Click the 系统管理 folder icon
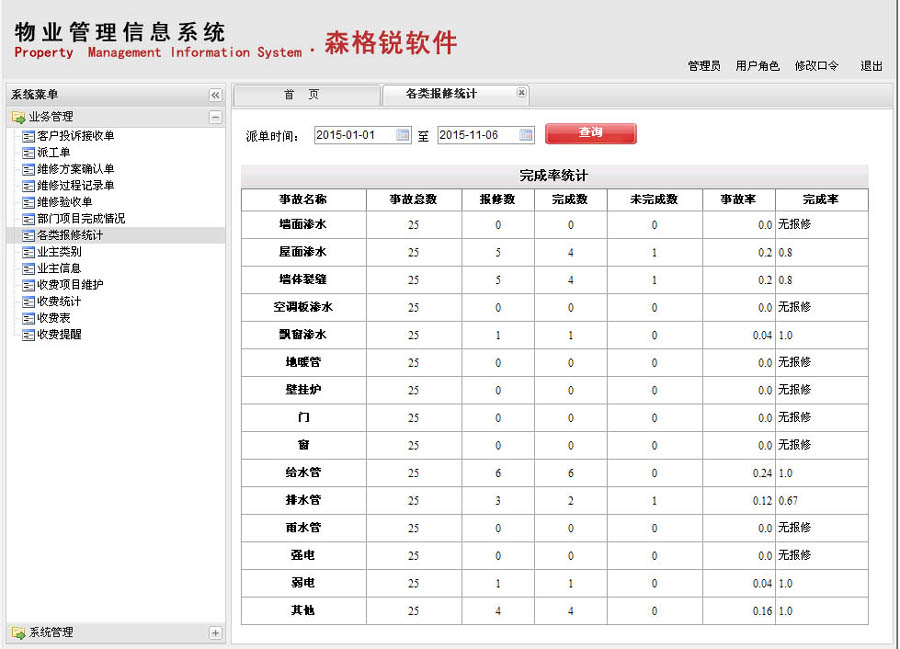 click(x=18, y=633)
